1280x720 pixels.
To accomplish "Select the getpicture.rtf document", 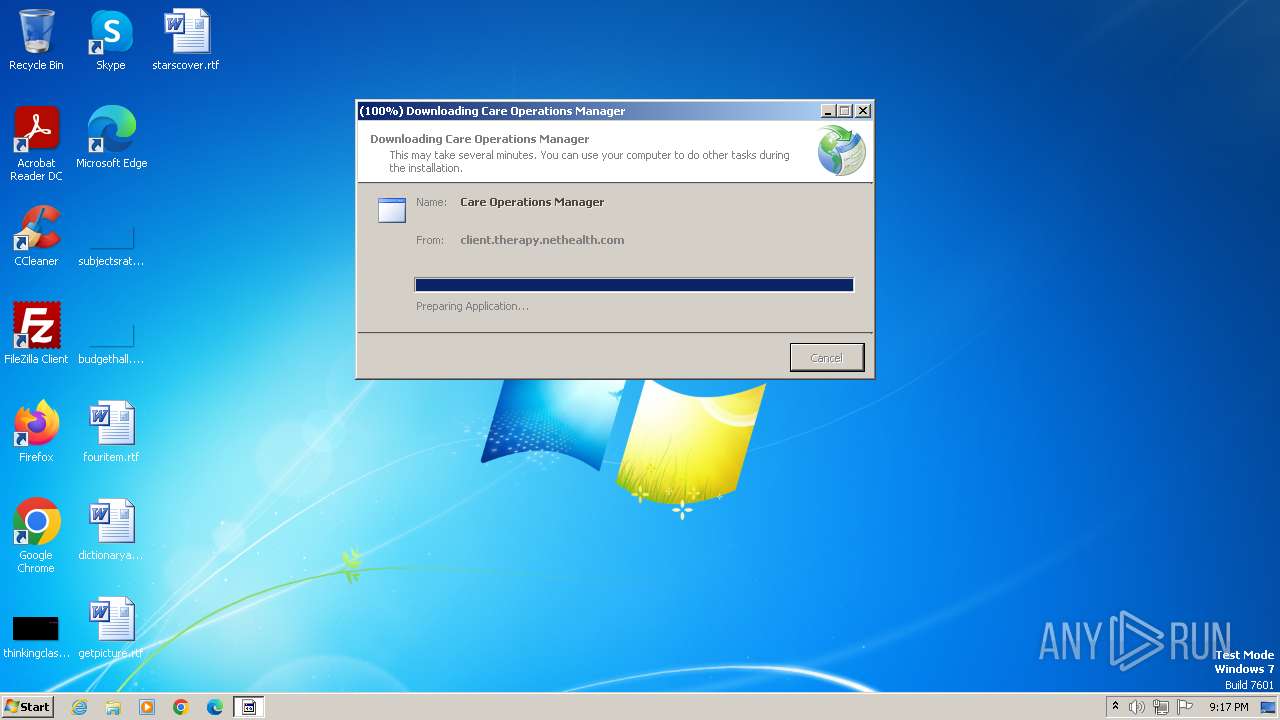I will click(x=111, y=627).
